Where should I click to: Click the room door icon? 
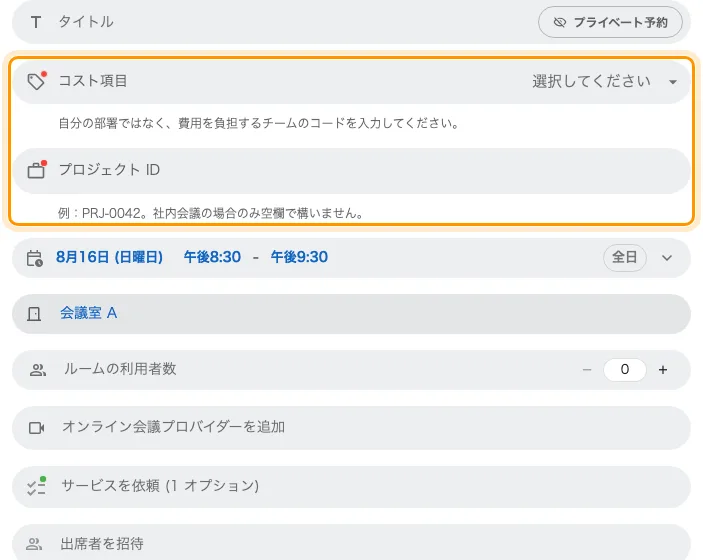click(34, 314)
